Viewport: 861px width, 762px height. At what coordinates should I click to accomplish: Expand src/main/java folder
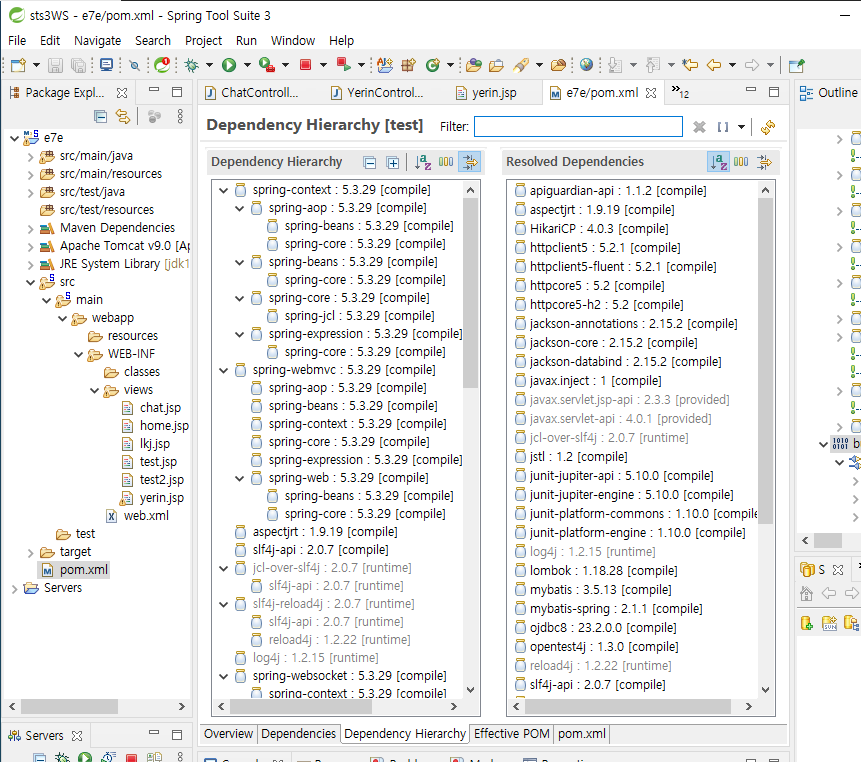tap(31, 156)
